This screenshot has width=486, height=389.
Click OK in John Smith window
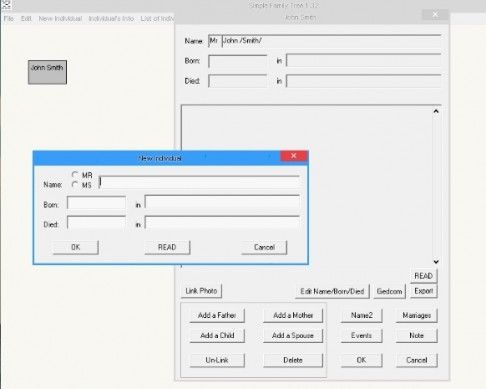362,360
